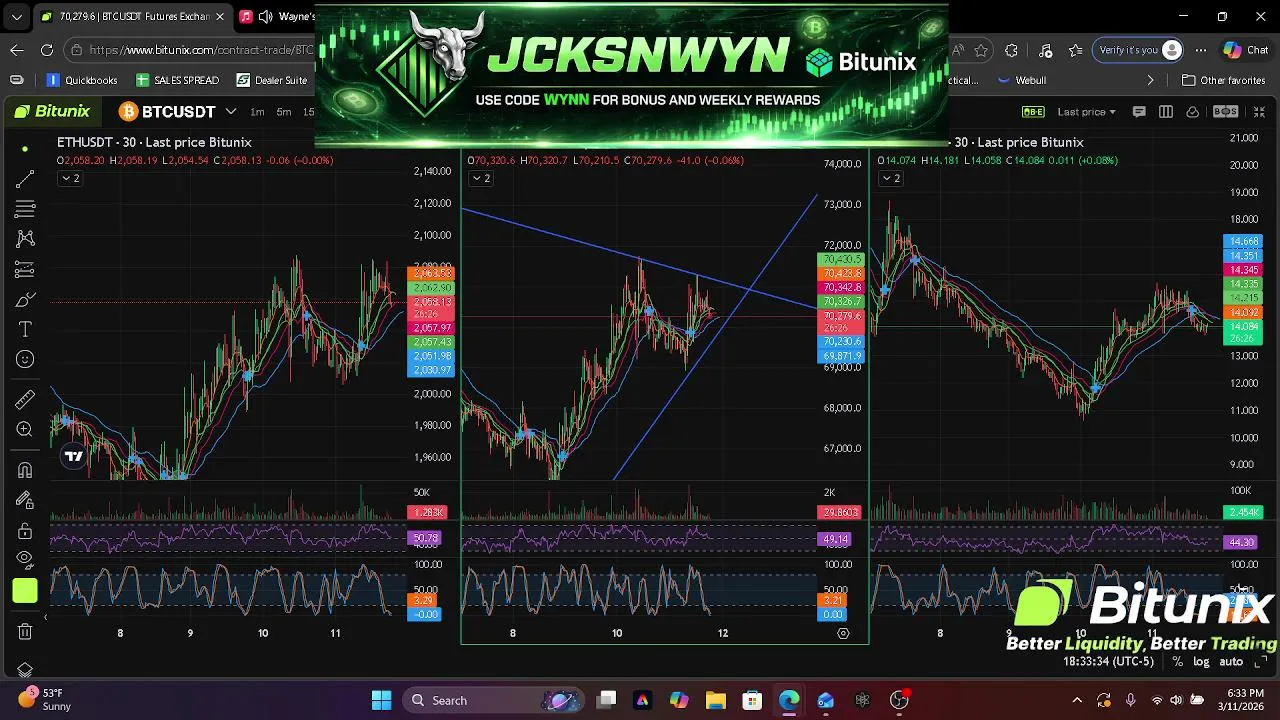
Task: Click the collapse fullscreen arrows icon
Action: [1259, 112]
